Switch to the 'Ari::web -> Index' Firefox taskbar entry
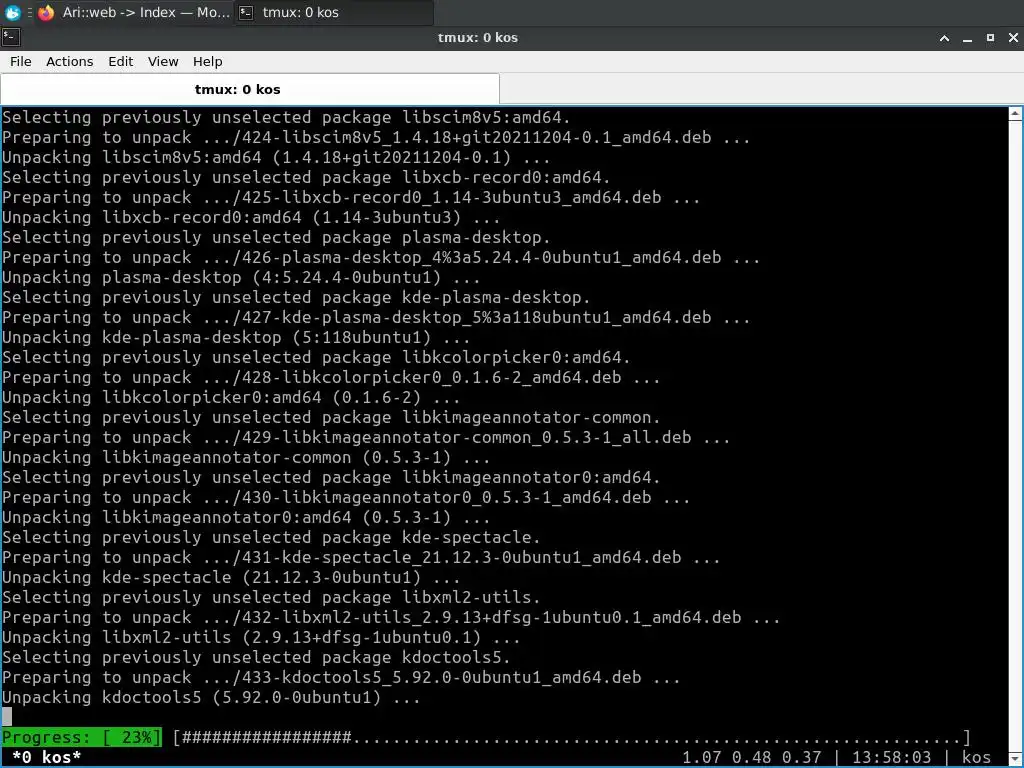Screen dimensions: 1024x768 [134, 12]
